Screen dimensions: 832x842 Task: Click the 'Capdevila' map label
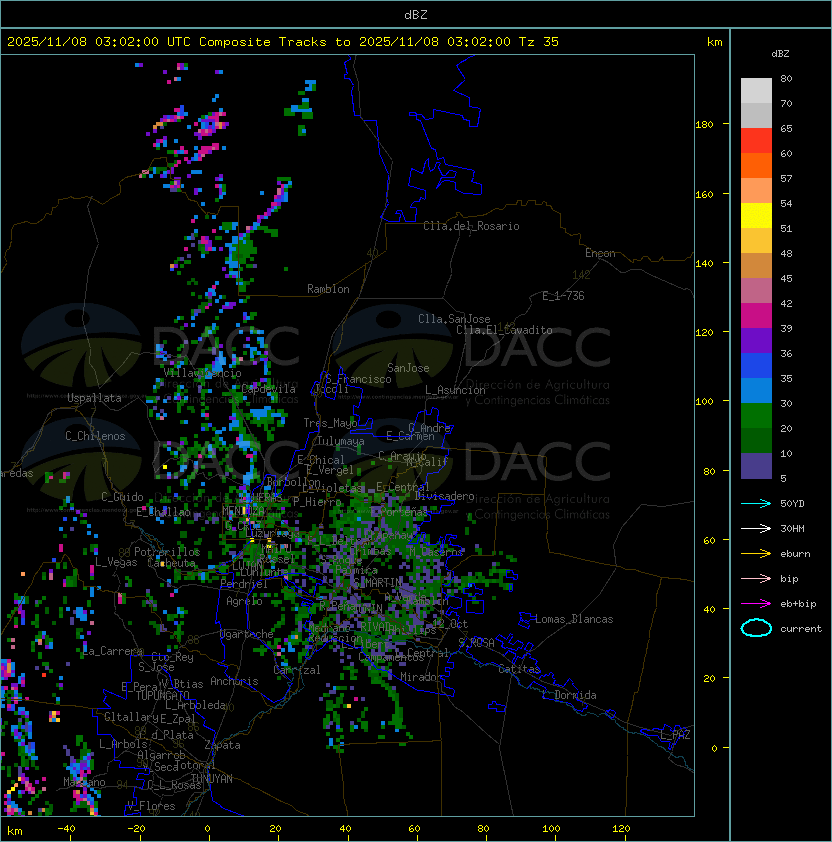[x=268, y=388]
